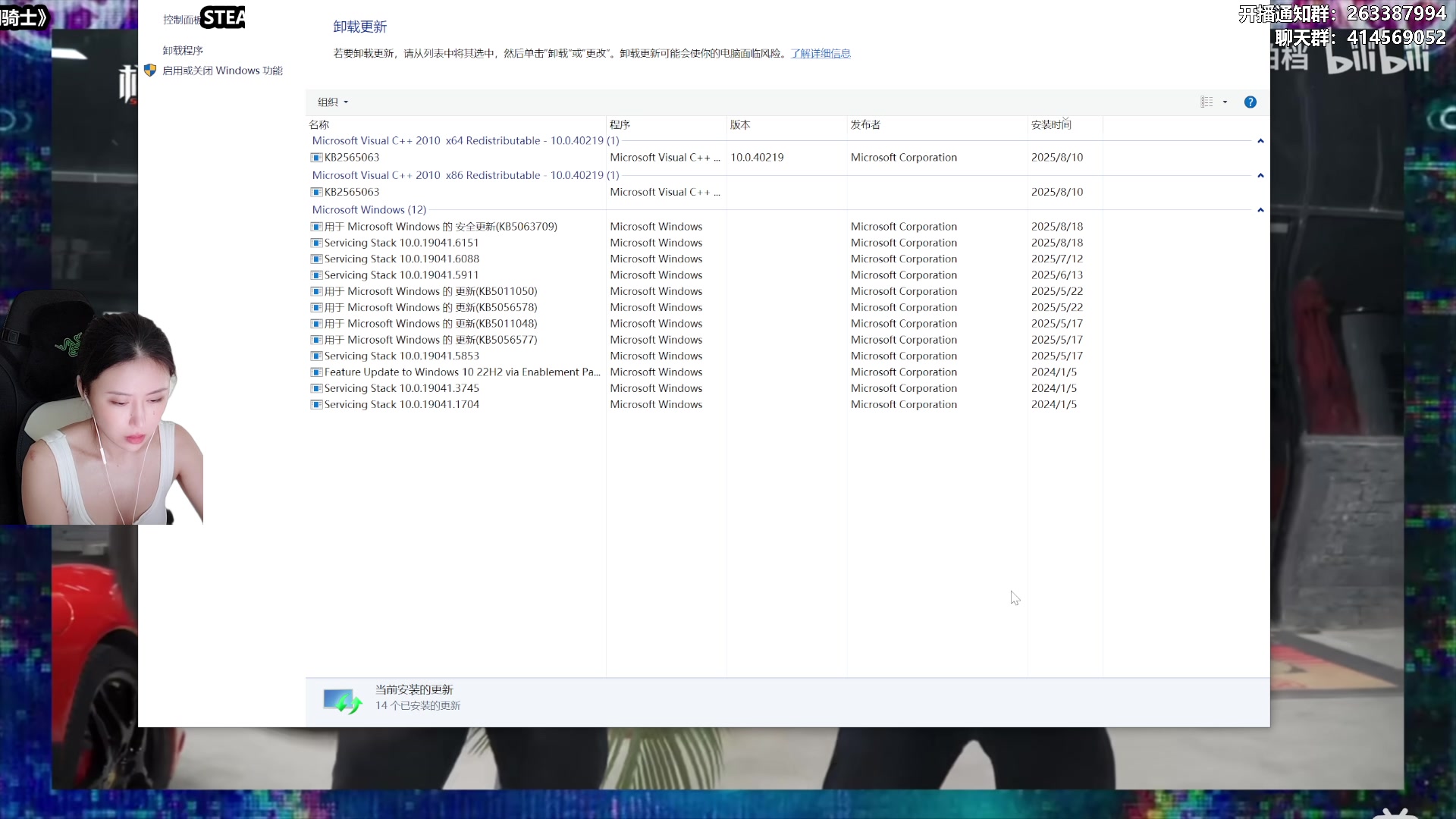Screen dimensions: 1456x819
Task: Click the help question mark icon
Action: [1250, 102]
